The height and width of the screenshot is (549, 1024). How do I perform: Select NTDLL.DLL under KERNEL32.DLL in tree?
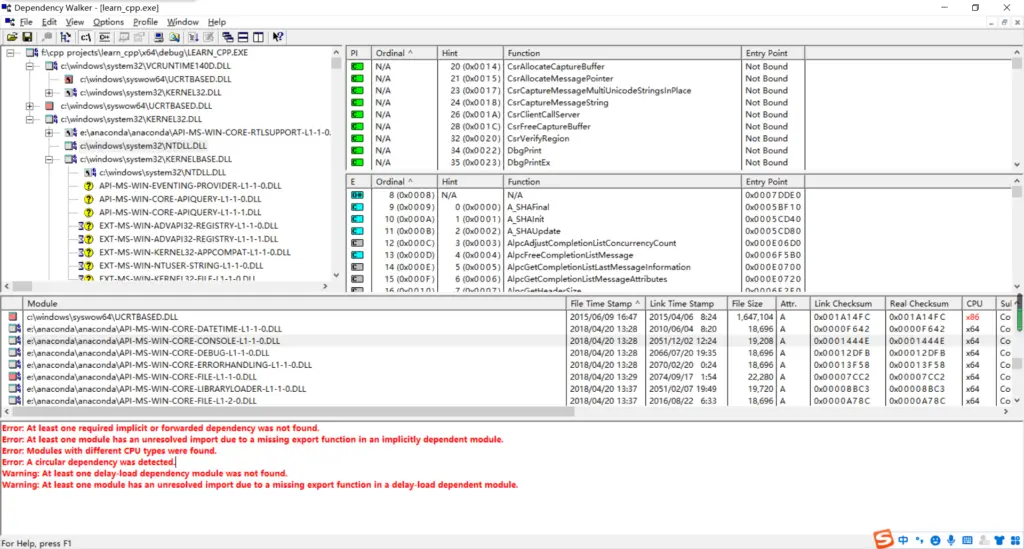tap(143, 146)
